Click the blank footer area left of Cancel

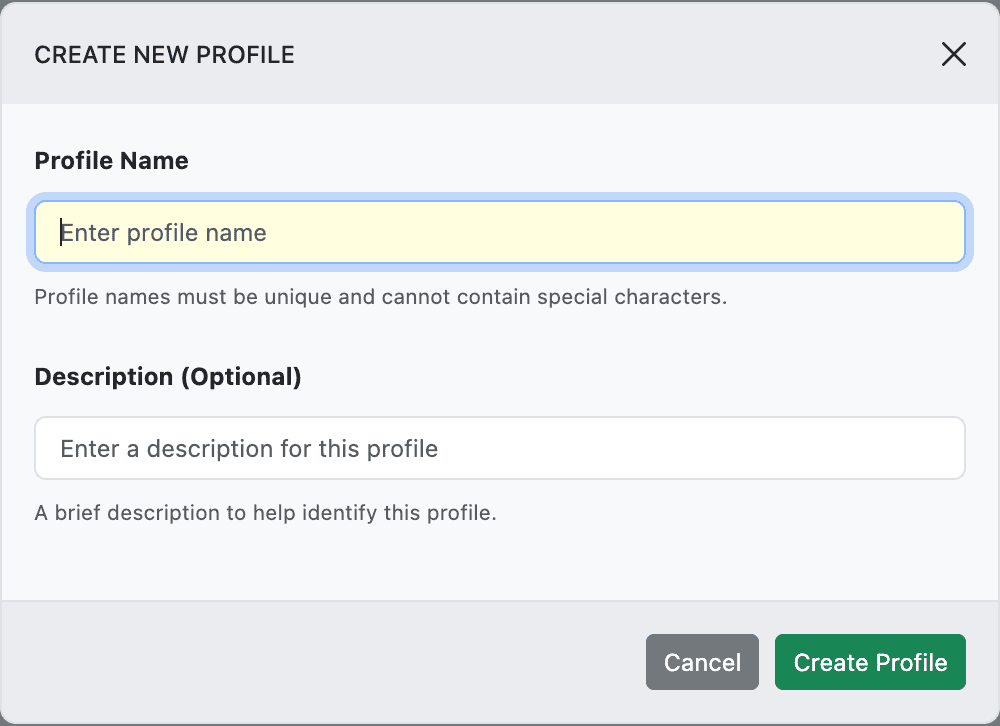pos(320,662)
